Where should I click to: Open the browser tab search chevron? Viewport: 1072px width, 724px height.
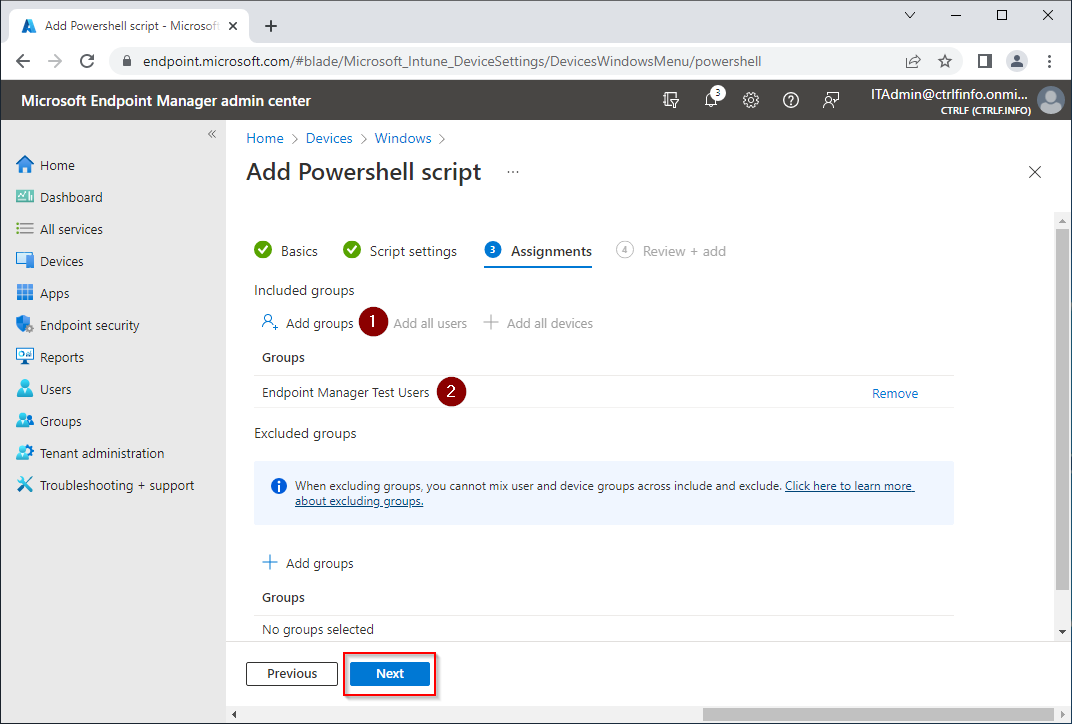pos(910,15)
